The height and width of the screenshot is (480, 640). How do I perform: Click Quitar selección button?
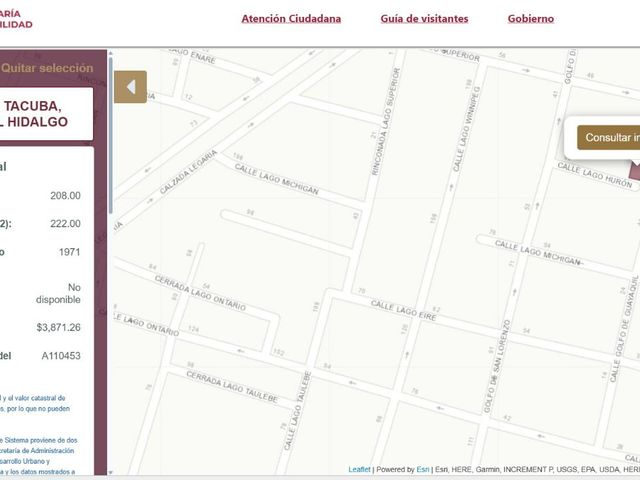(47, 68)
